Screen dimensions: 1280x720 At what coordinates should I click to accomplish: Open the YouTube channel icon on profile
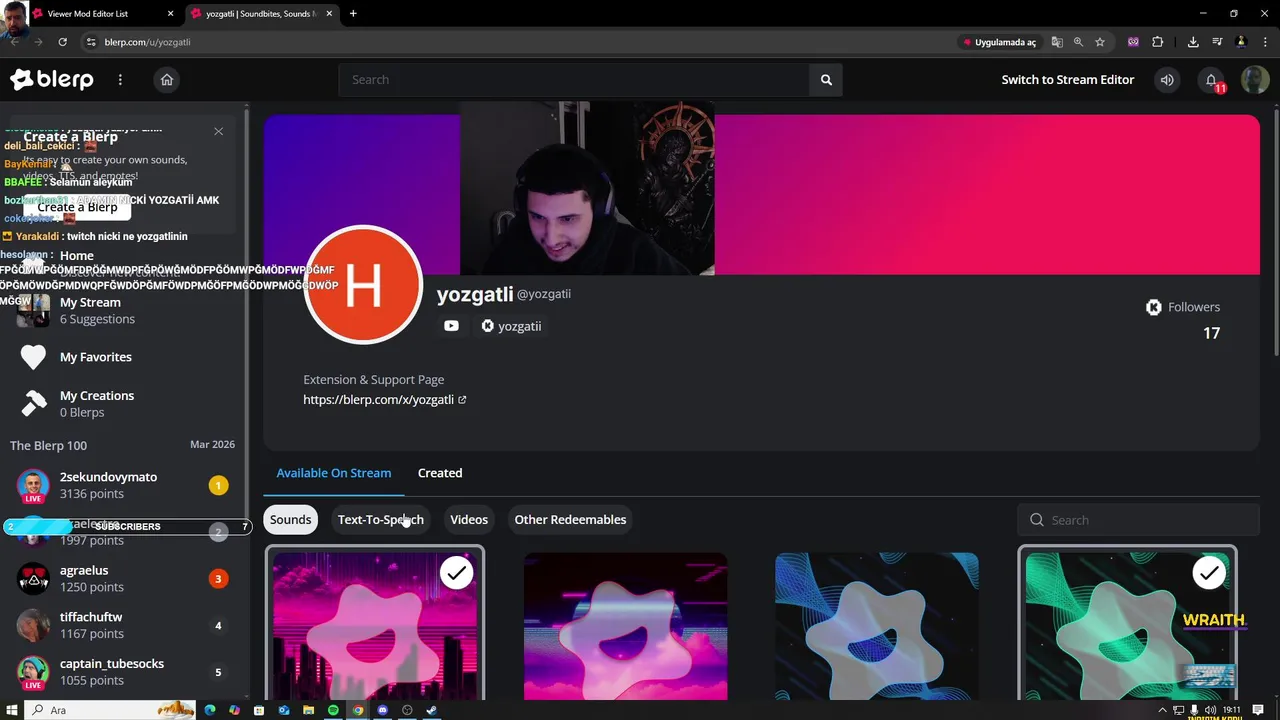coord(451,326)
